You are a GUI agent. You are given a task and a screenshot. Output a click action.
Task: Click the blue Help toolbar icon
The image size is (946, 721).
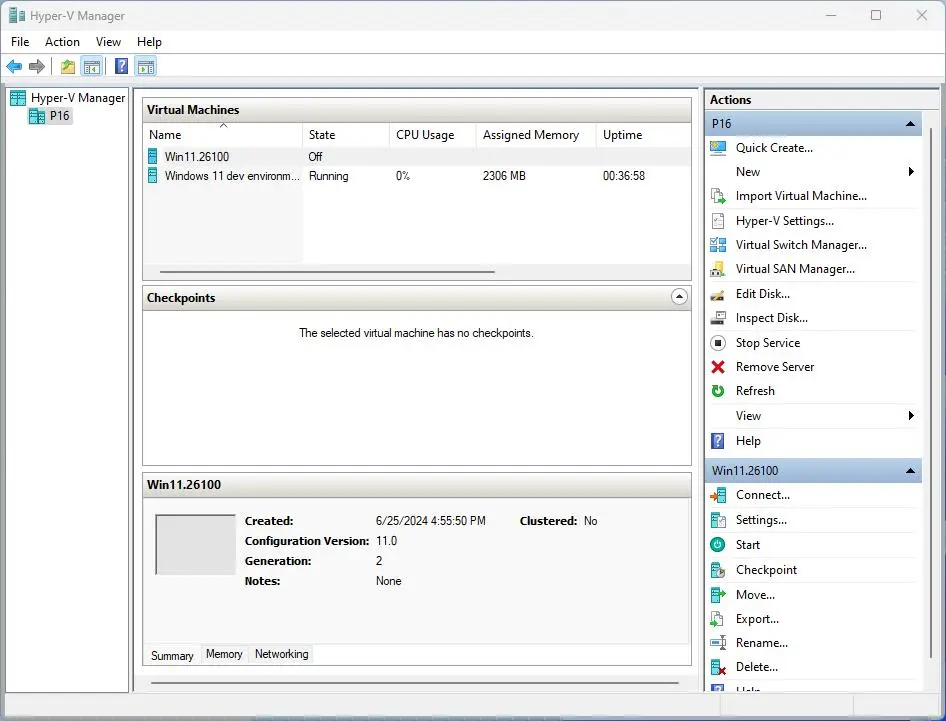[121, 66]
